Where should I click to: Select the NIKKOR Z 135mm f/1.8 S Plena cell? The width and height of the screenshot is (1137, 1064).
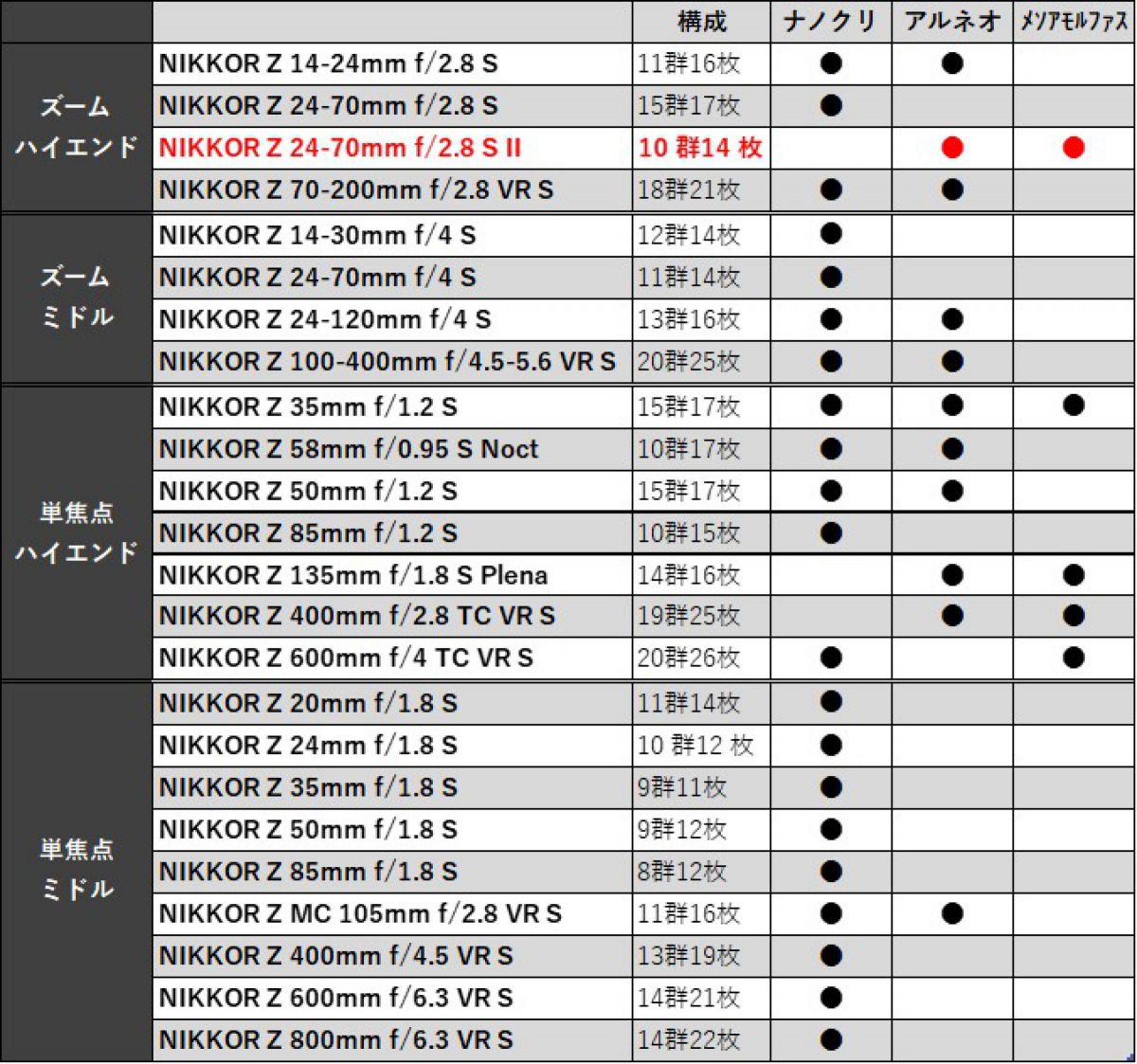point(392,574)
